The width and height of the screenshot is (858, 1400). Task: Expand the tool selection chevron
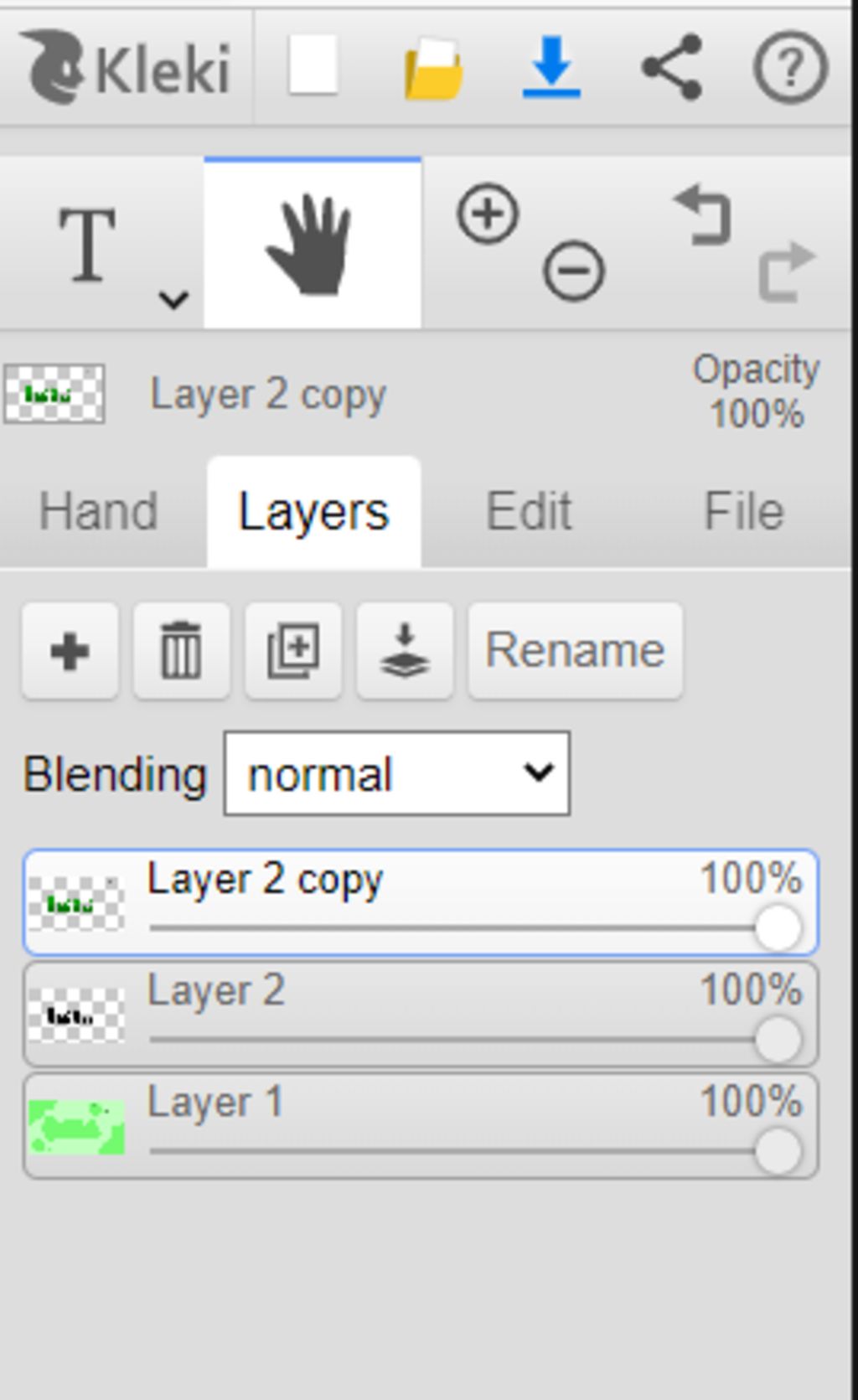pyautogui.click(x=173, y=299)
